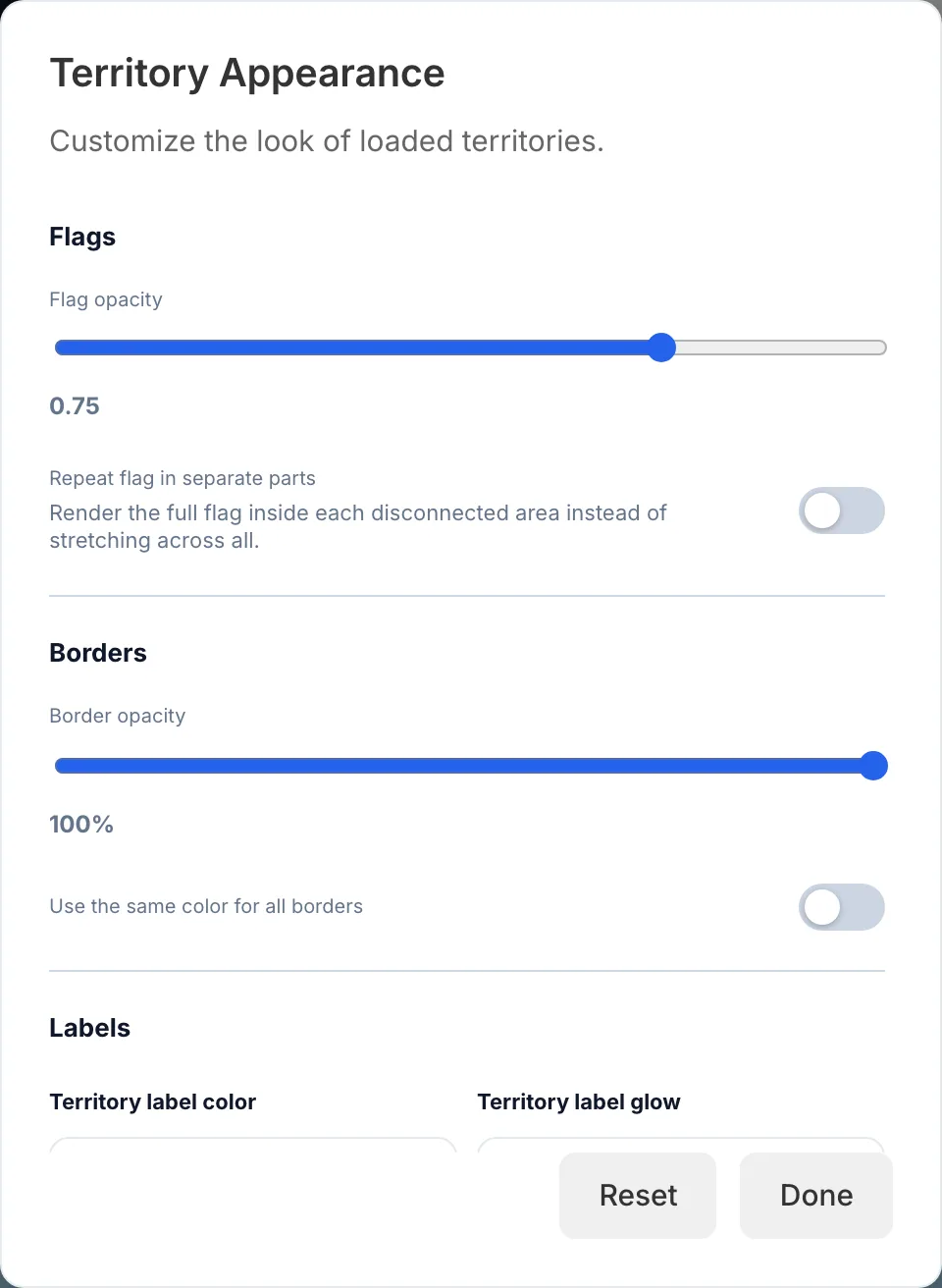The width and height of the screenshot is (942, 1288).
Task: Click the Territory label glow heading
Action: [x=579, y=1101]
